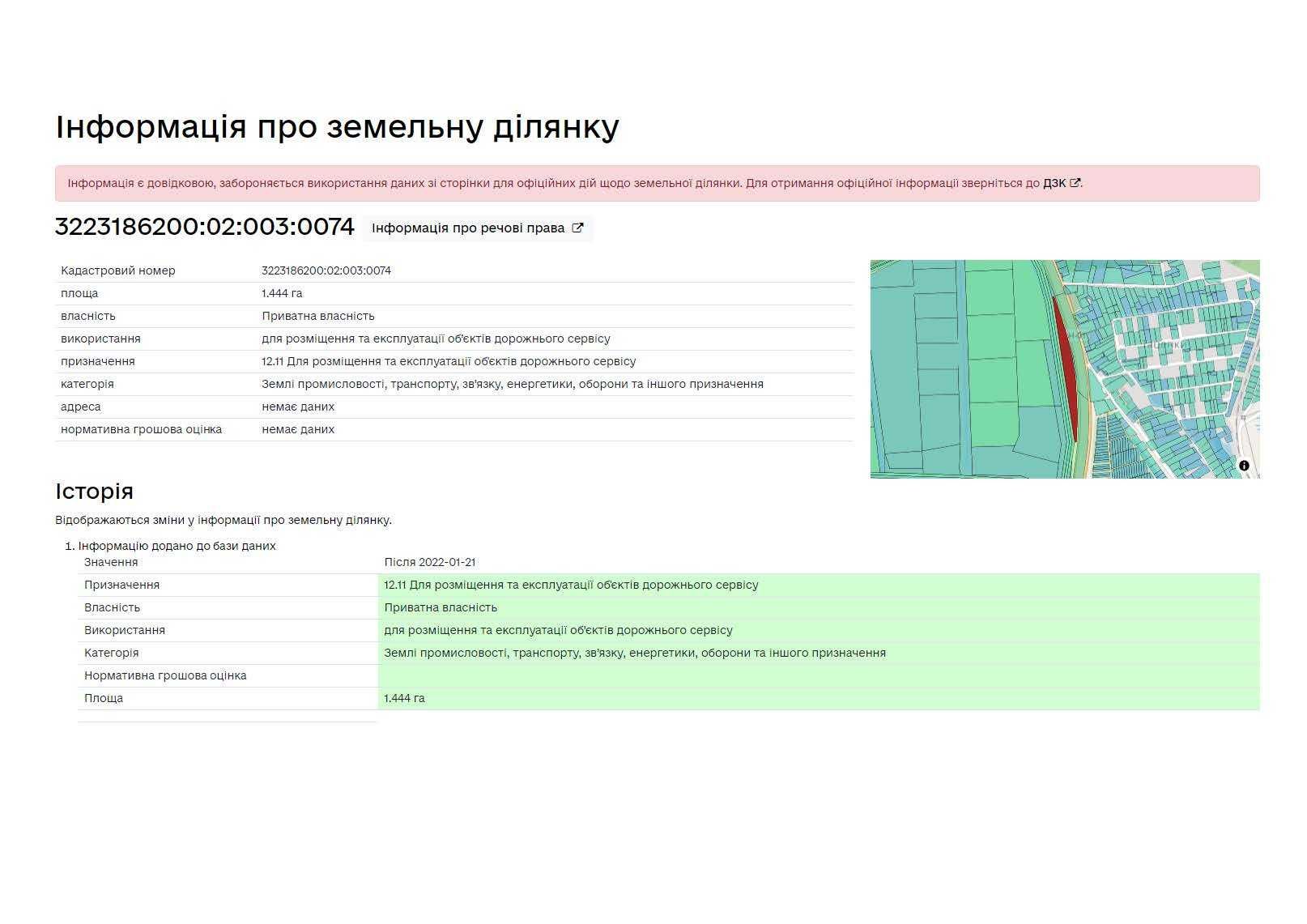Click the cadastral number value in the table
Viewport: 1307px width, 924px height.
click(326, 270)
